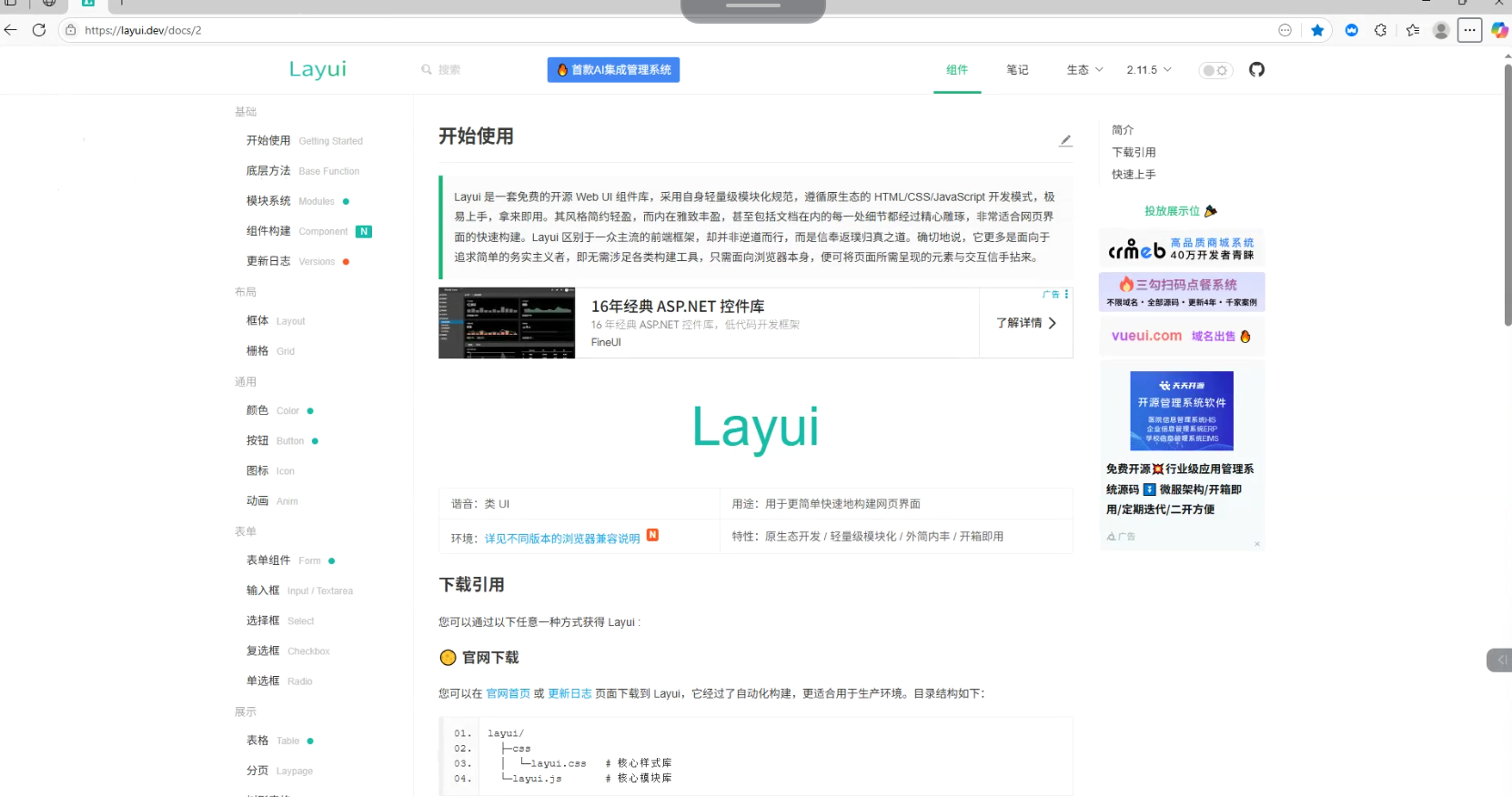Go back with the browser back arrow
Viewport: 1512px width, 797px height.
pos(11,30)
